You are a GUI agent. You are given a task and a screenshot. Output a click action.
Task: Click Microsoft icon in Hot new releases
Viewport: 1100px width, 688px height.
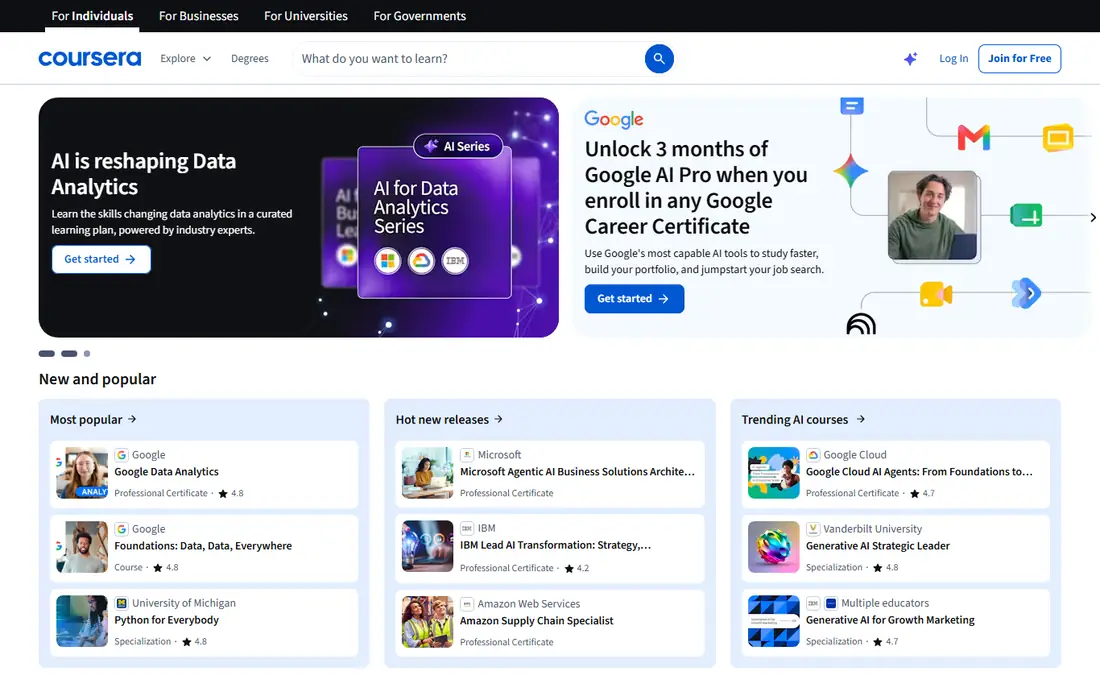[x=467, y=454]
